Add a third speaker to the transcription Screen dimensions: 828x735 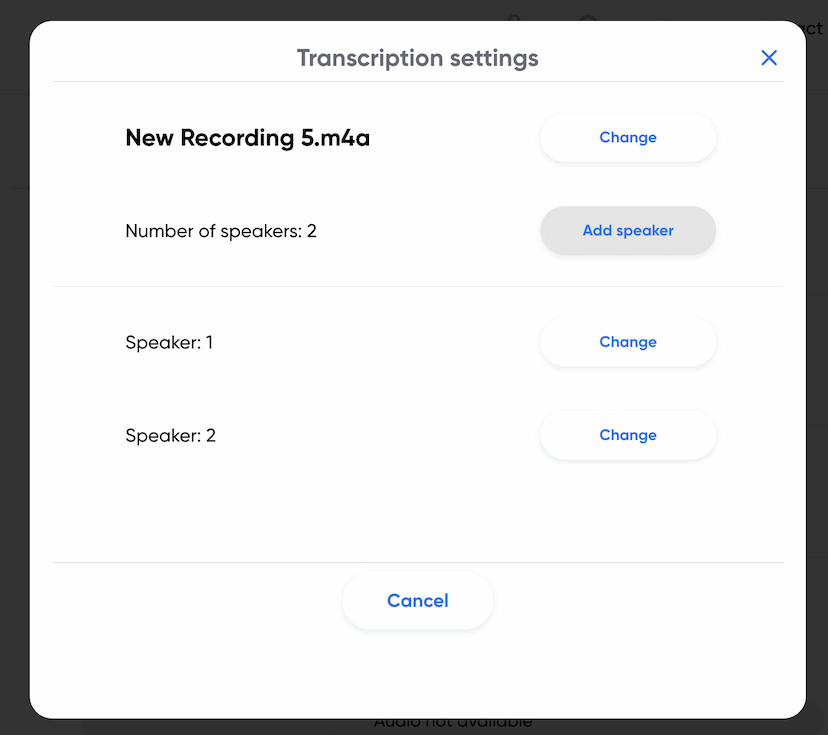click(627, 230)
